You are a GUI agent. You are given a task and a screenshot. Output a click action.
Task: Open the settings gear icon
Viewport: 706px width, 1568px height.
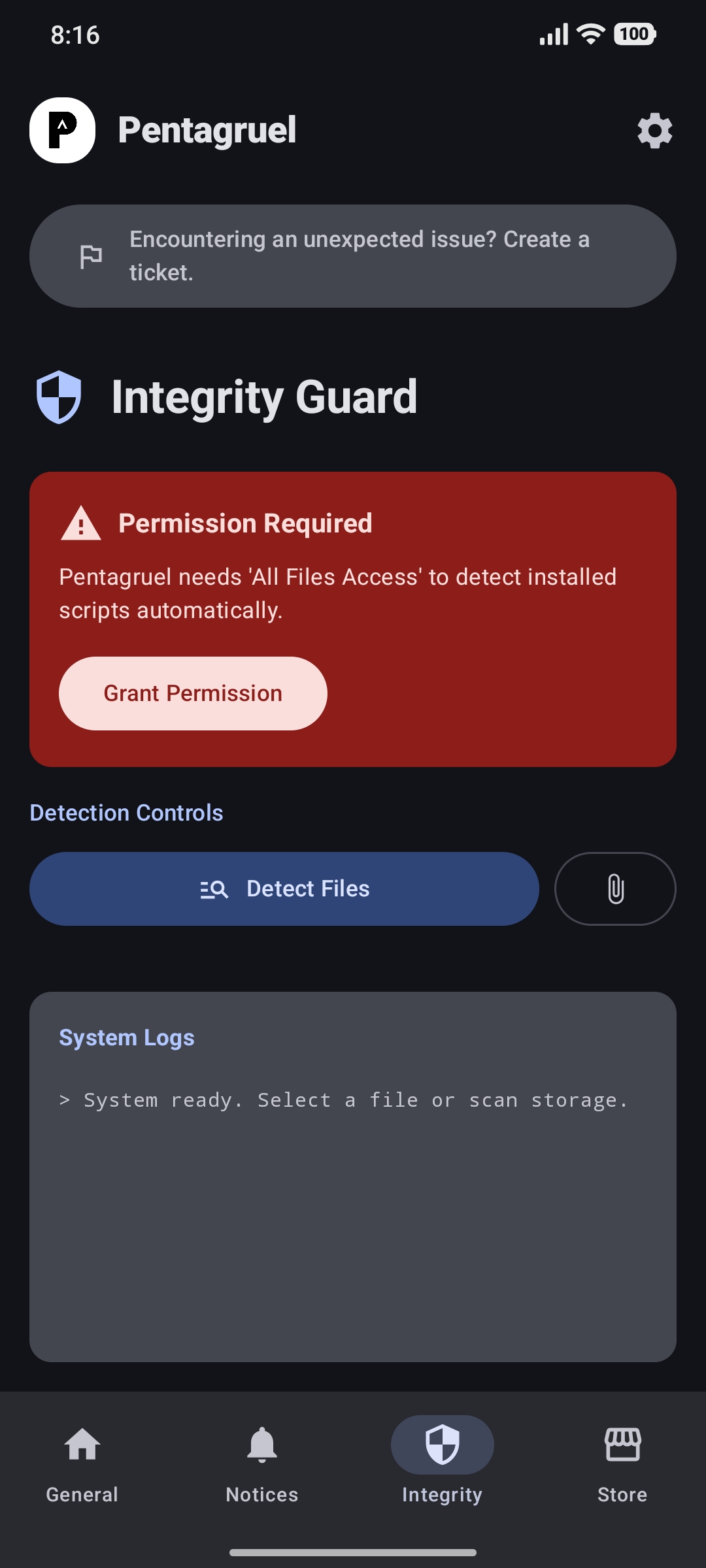pyautogui.click(x=654, y=130)
